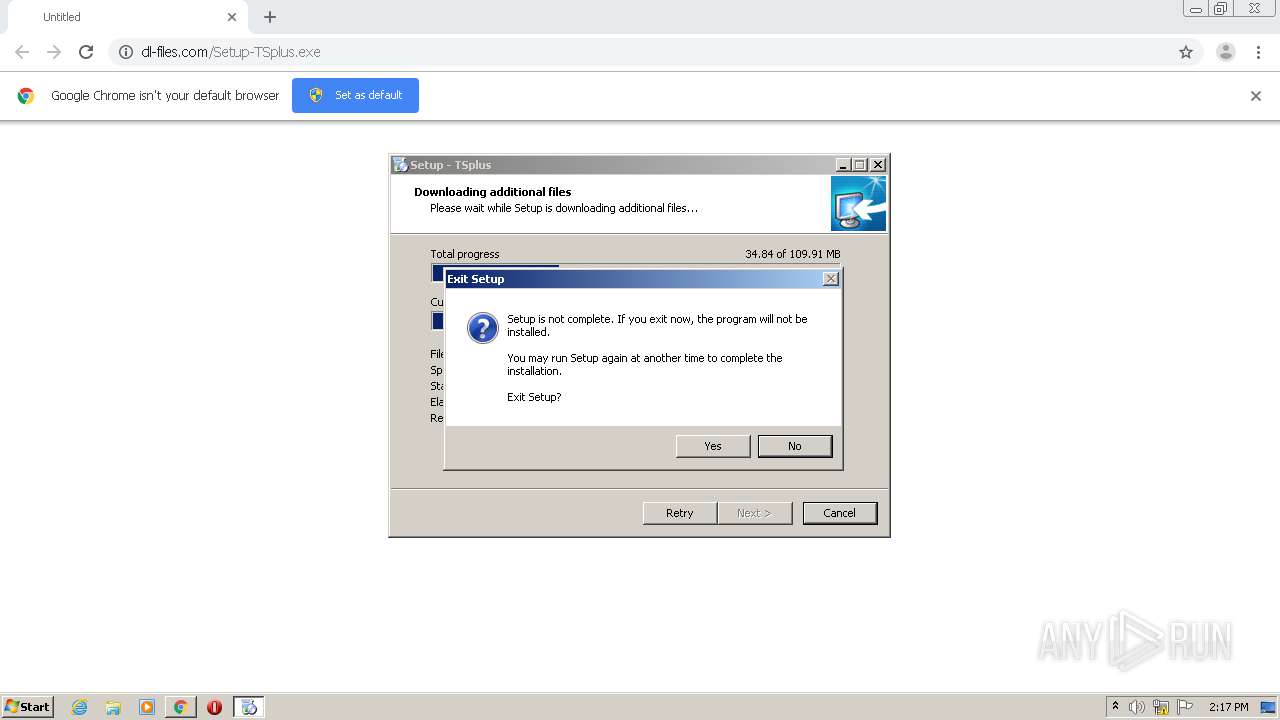1280x720 pixels.
Task: Click the tray monitor icon beside the clock
Action: (x=1268, y=707)
